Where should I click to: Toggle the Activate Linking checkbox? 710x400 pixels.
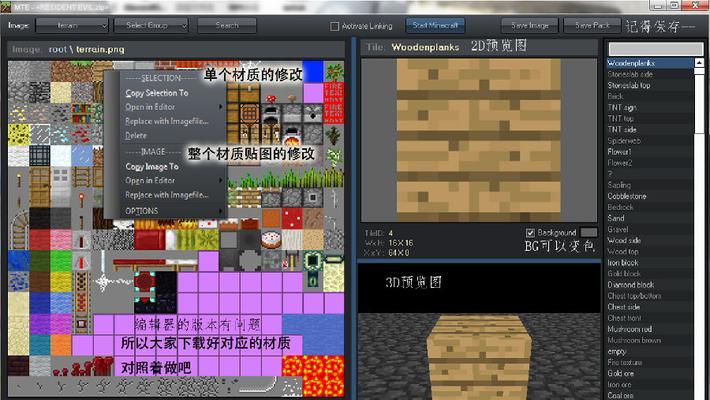(334, 26)
